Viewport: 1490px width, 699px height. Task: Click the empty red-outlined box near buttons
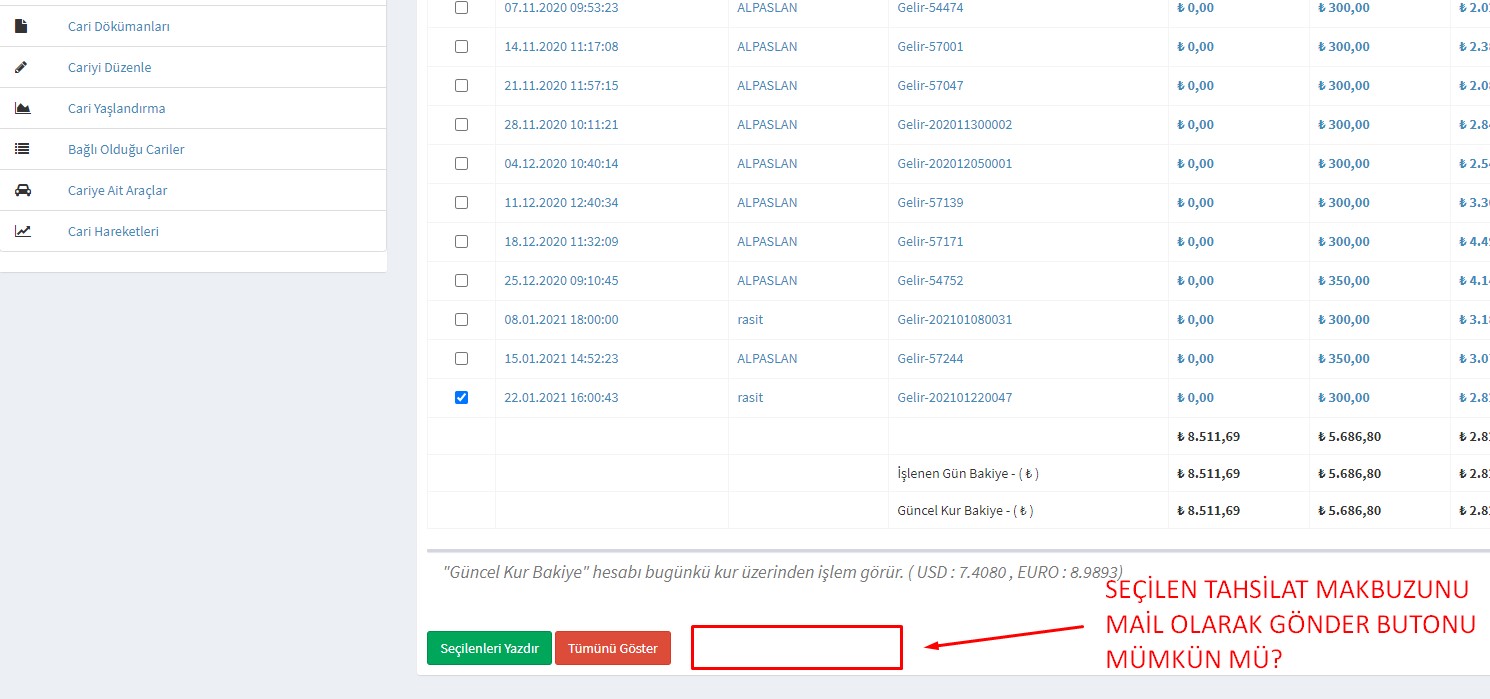796,647
